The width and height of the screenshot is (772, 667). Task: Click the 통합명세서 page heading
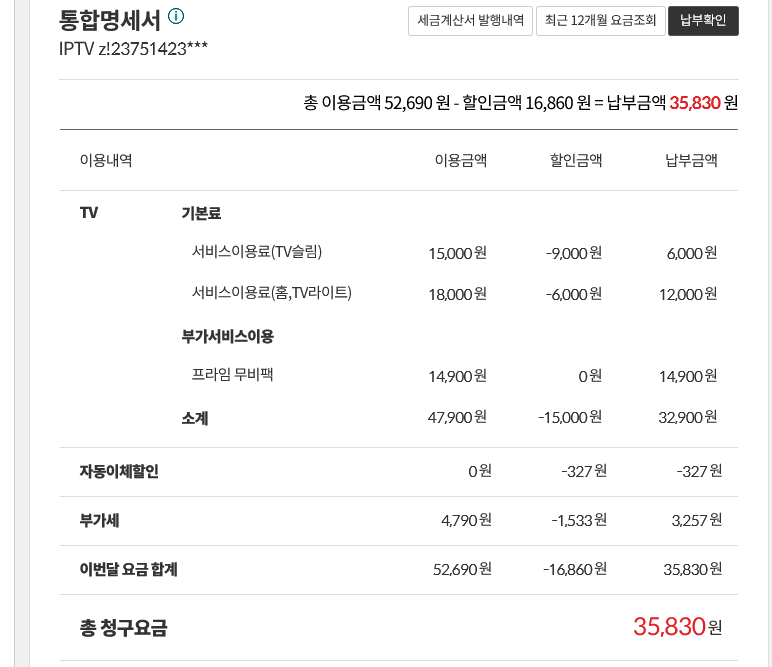[x=109, y=19]
